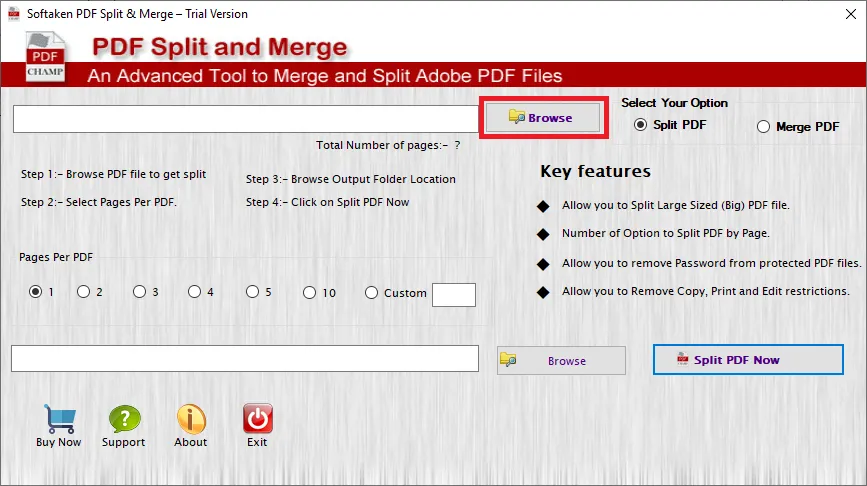This screenshot has height=486, width=867.
Task: Choose 1 page per PDF
Action: coord(35,291)
